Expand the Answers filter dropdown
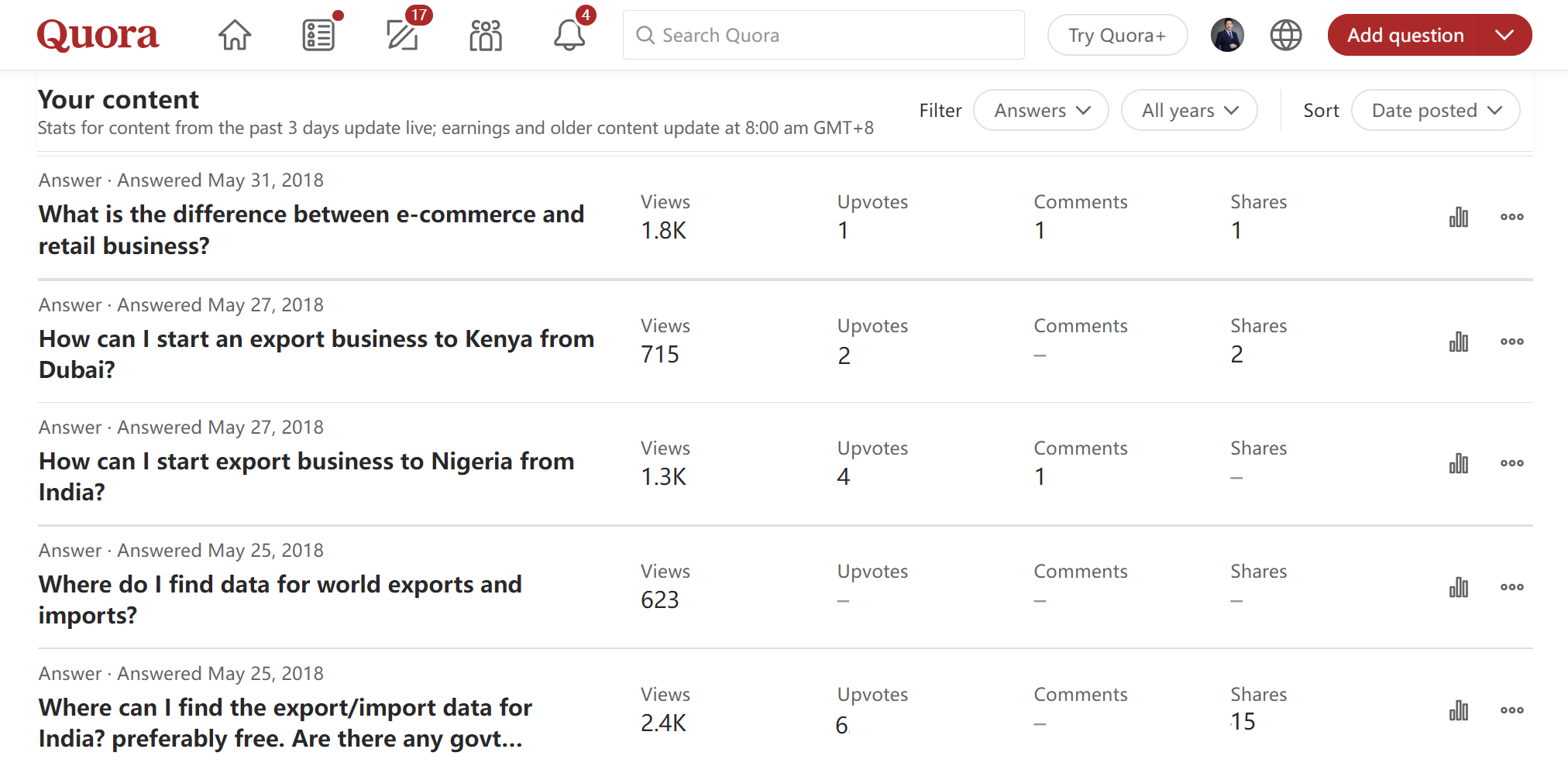Image resolution: width=1568 pixels, height=766 pixels. 1040,111
